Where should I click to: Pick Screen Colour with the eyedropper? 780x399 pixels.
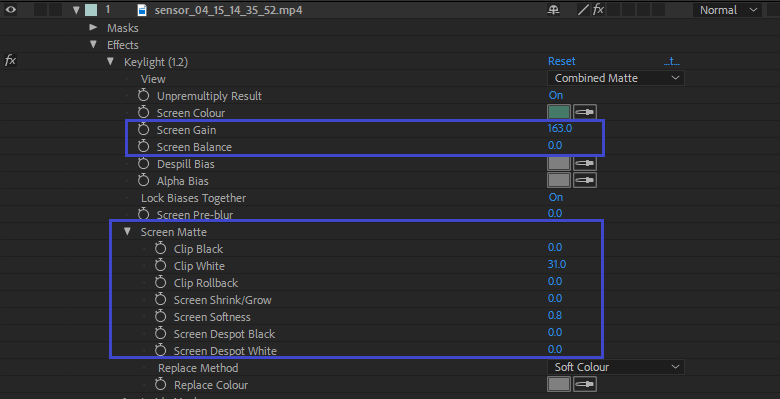(x=585, y=112)
